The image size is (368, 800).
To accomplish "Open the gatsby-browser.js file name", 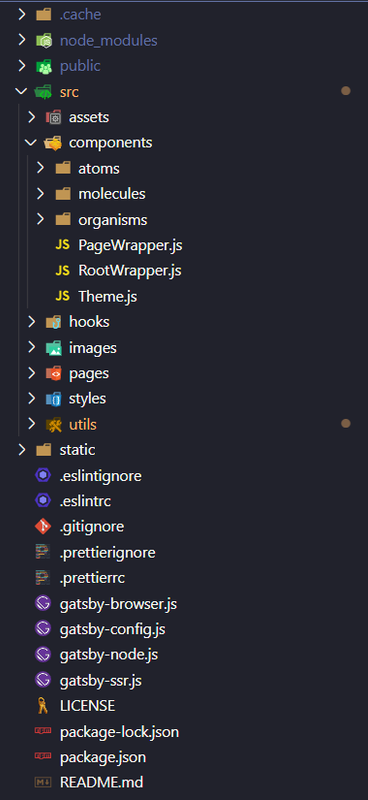I will [118, 604].
